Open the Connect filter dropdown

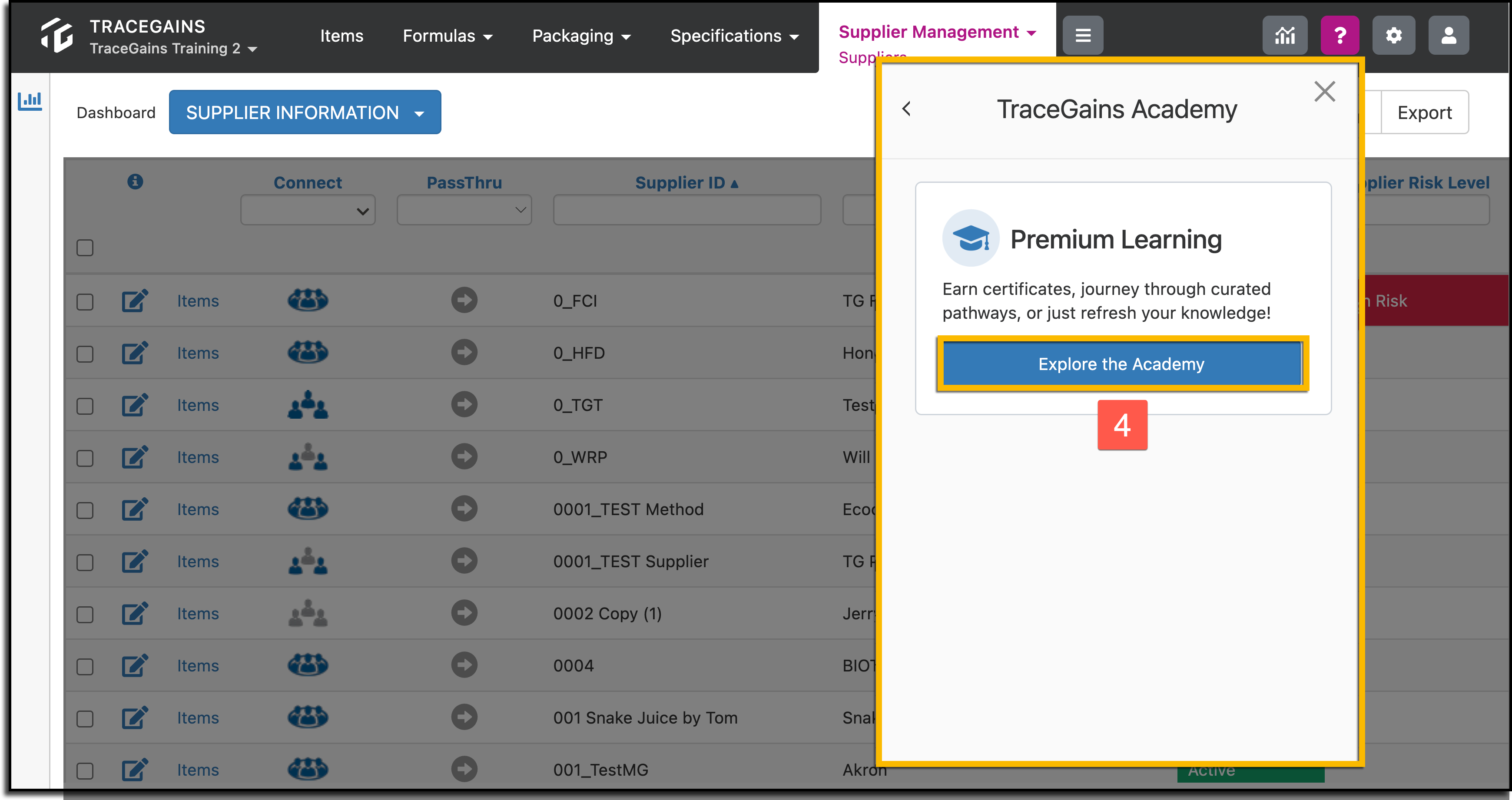pyautogui.click(x=308, y=211)
